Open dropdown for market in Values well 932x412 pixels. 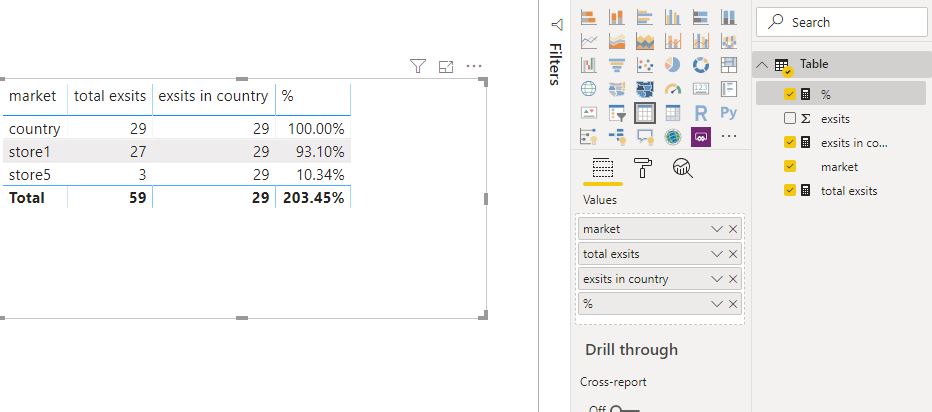[716, 229]
